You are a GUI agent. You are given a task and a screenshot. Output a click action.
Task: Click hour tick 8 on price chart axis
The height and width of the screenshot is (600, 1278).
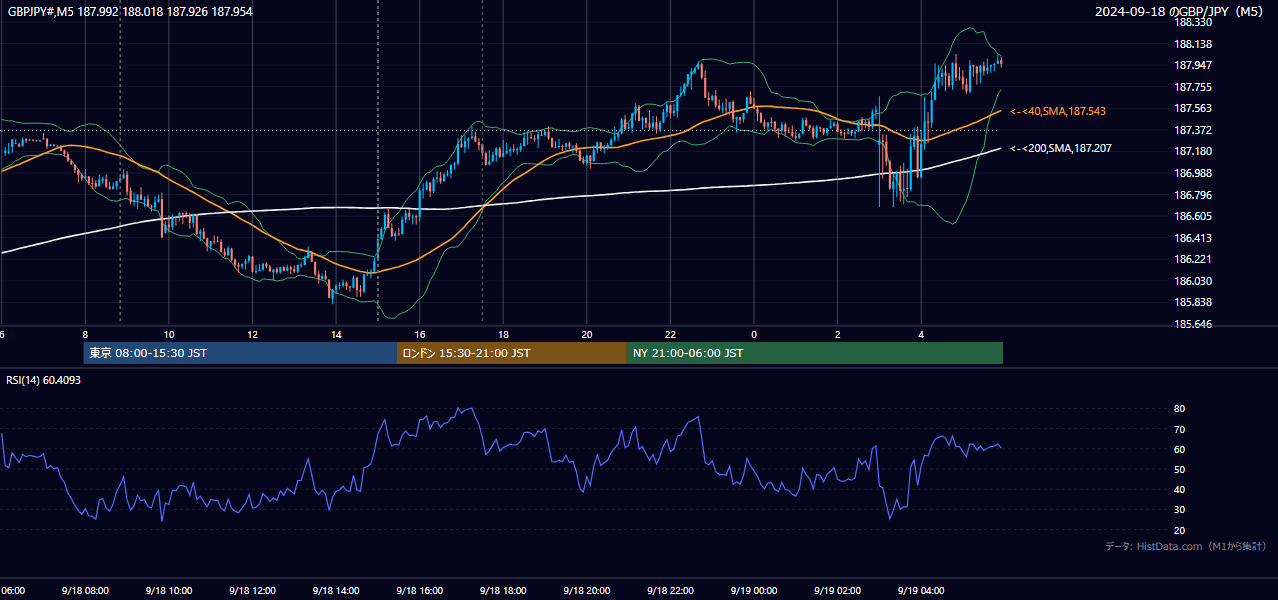click(x=85, y=334)
